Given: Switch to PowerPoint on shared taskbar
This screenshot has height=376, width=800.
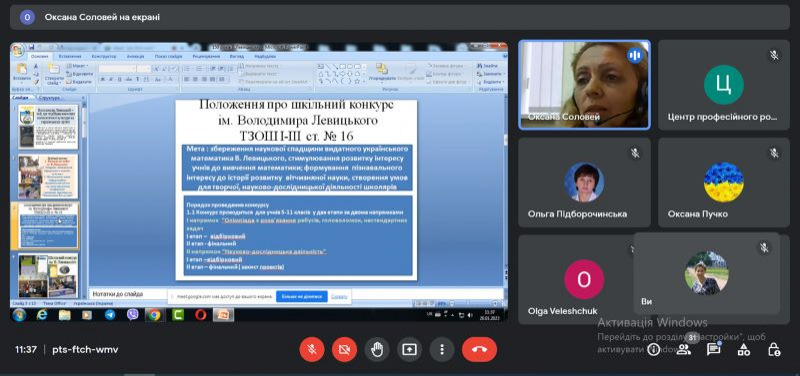Looking at the screenshot, I should (x=223, y=315).
